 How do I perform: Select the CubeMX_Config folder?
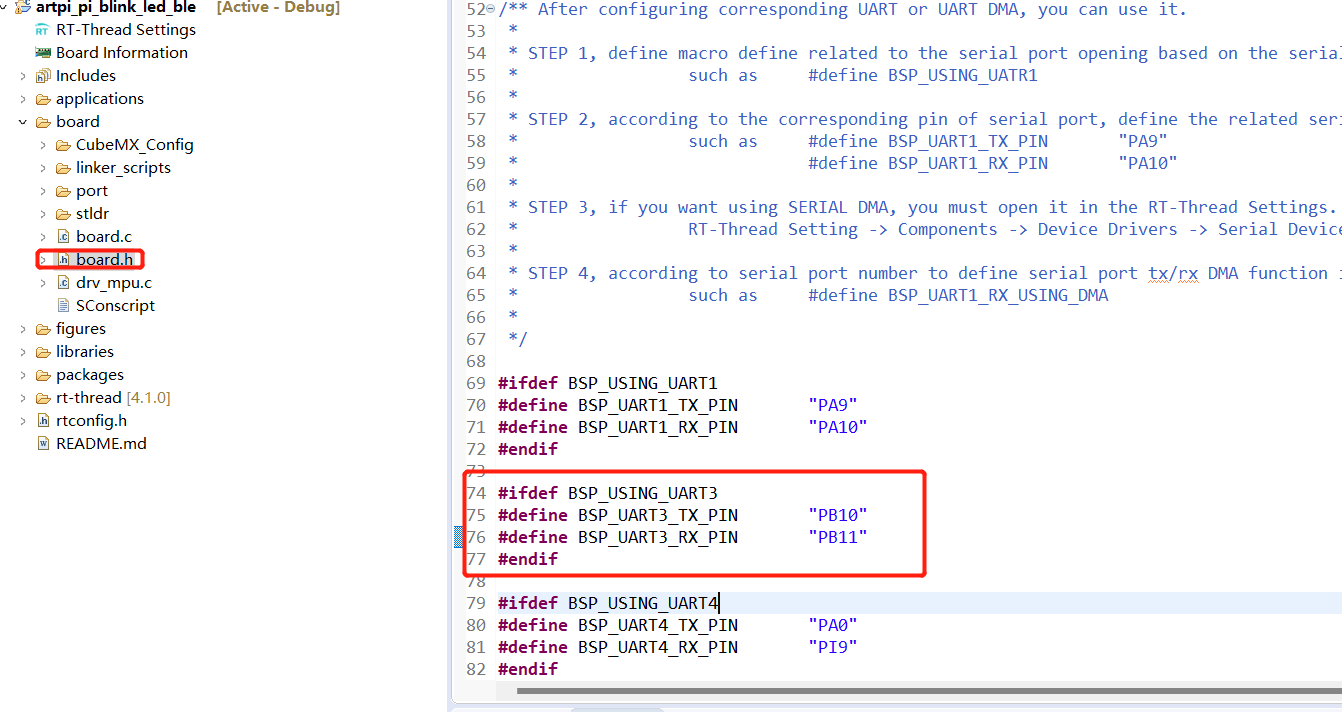[131, 144]
